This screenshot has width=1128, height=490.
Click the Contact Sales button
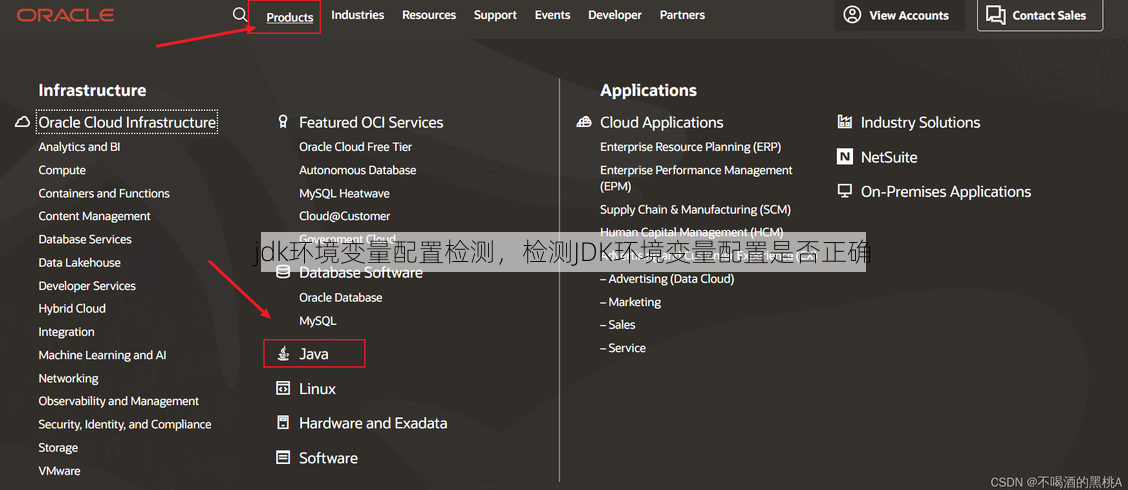point(1040,15)
